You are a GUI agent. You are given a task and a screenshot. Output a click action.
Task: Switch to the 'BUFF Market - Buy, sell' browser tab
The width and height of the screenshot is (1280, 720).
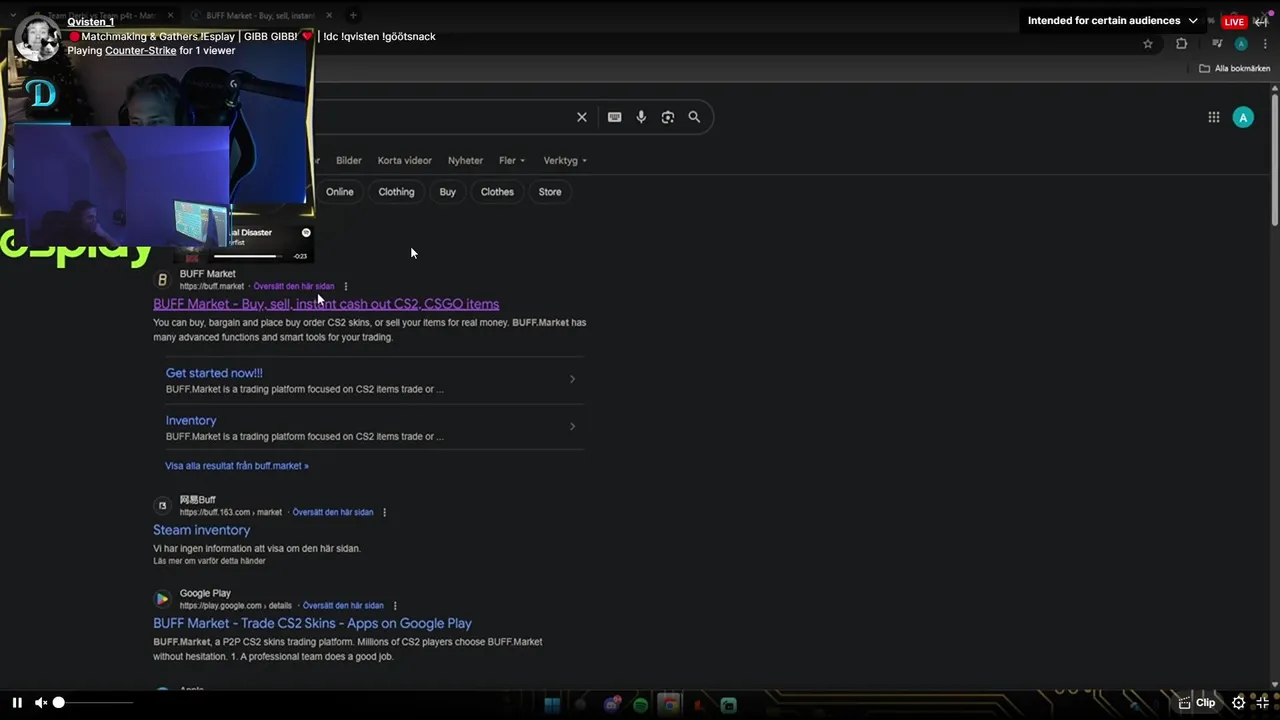click(258, 16)
